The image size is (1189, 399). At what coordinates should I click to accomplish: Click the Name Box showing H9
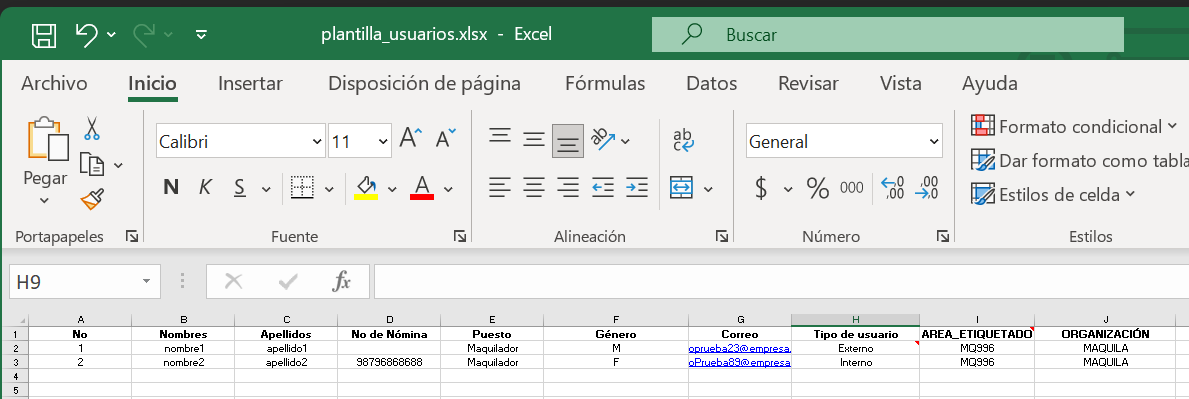coord(84,282)
